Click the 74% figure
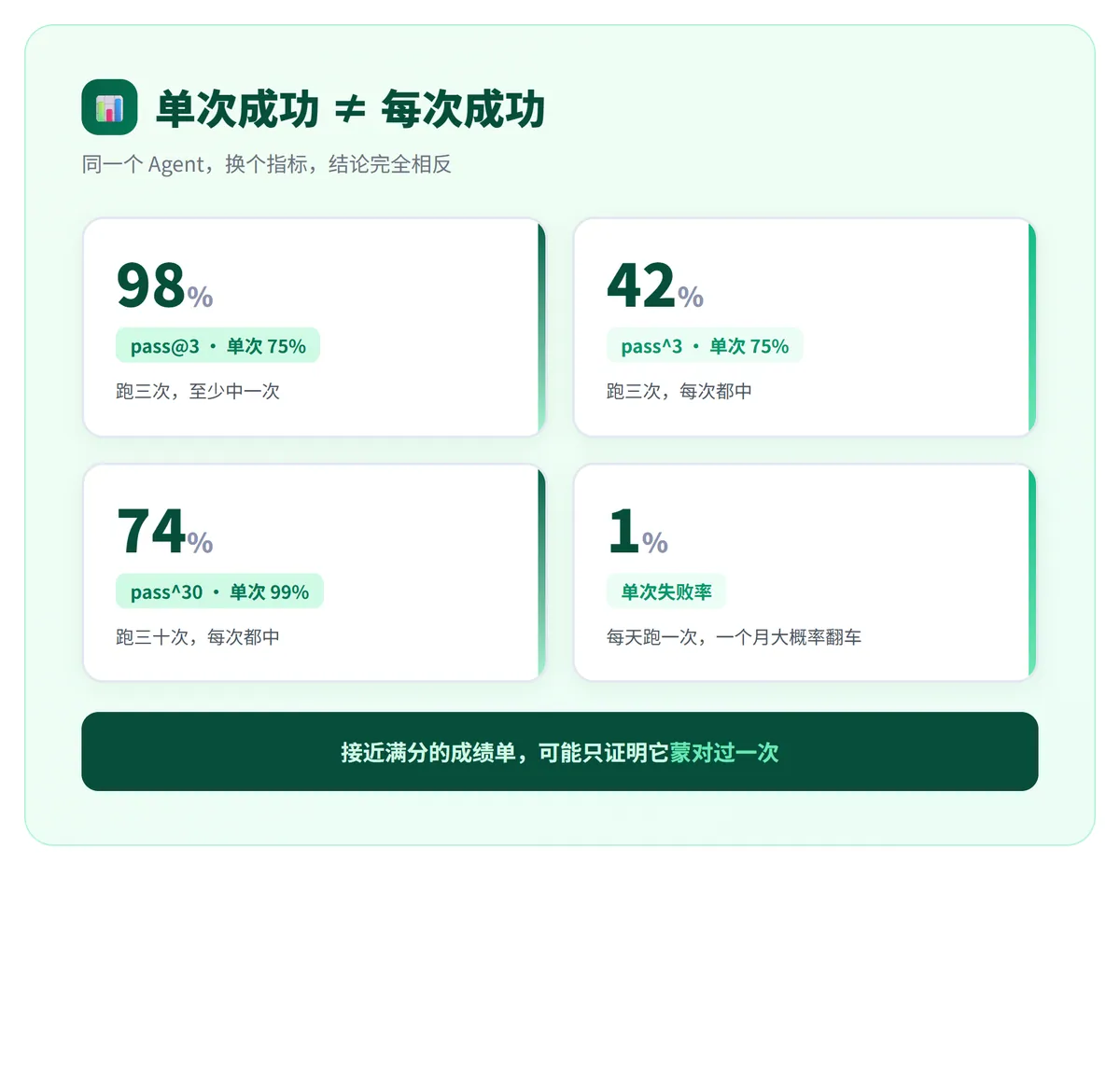Image resolution: width=1120 pixels, height=1071 pixels. pos(164,532)
